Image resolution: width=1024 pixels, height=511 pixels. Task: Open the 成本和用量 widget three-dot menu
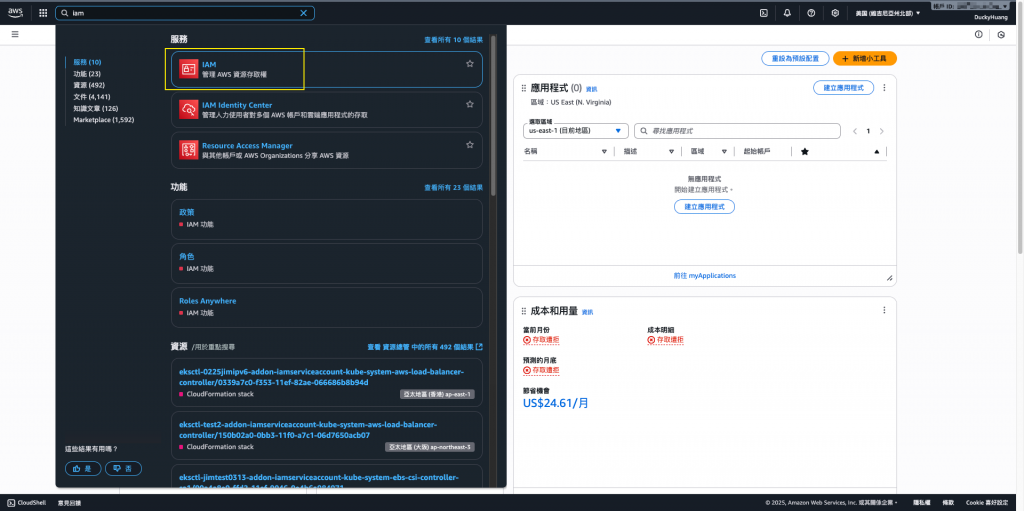[x=884, y=310]
